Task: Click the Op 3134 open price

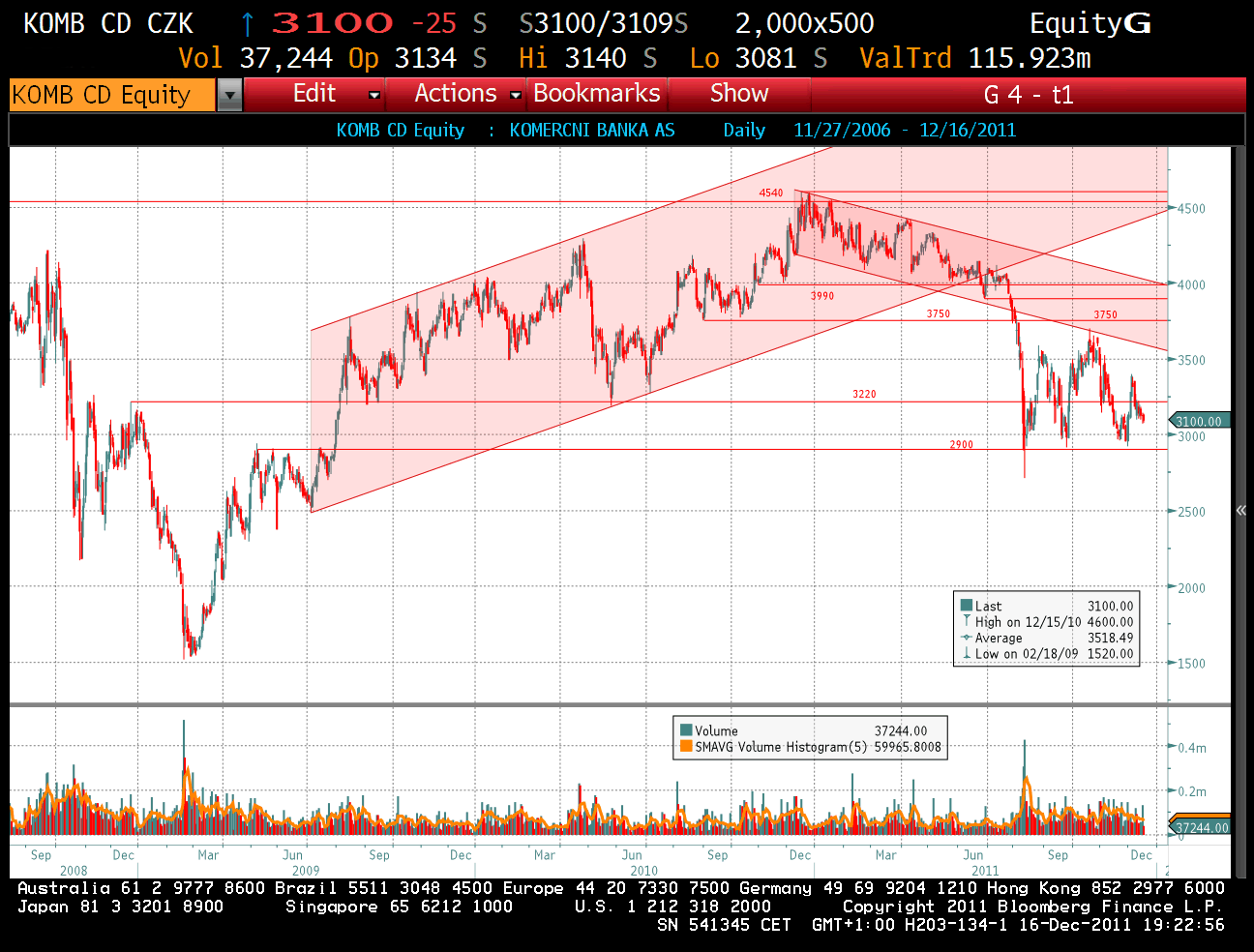Action: (x=403, y=58)
